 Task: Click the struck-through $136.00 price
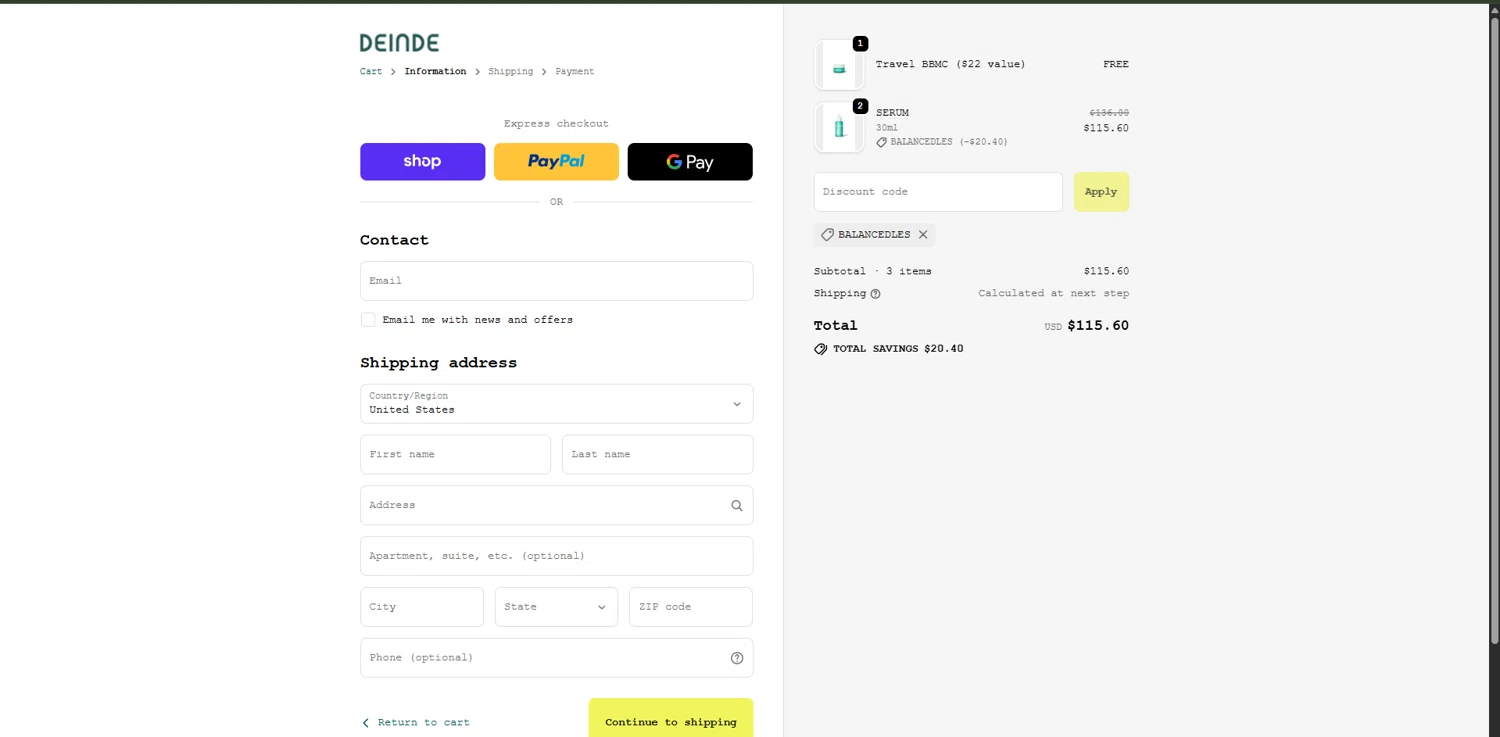pos(1109,113)
